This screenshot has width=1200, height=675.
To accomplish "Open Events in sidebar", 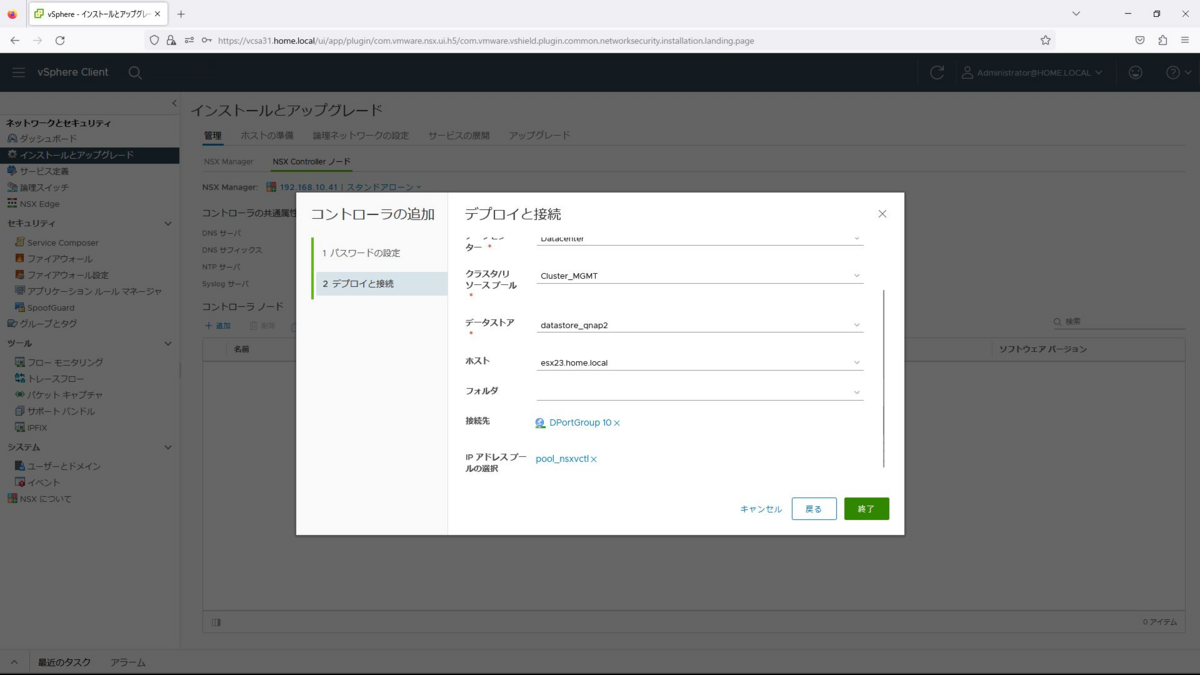I will click(43, 482).
